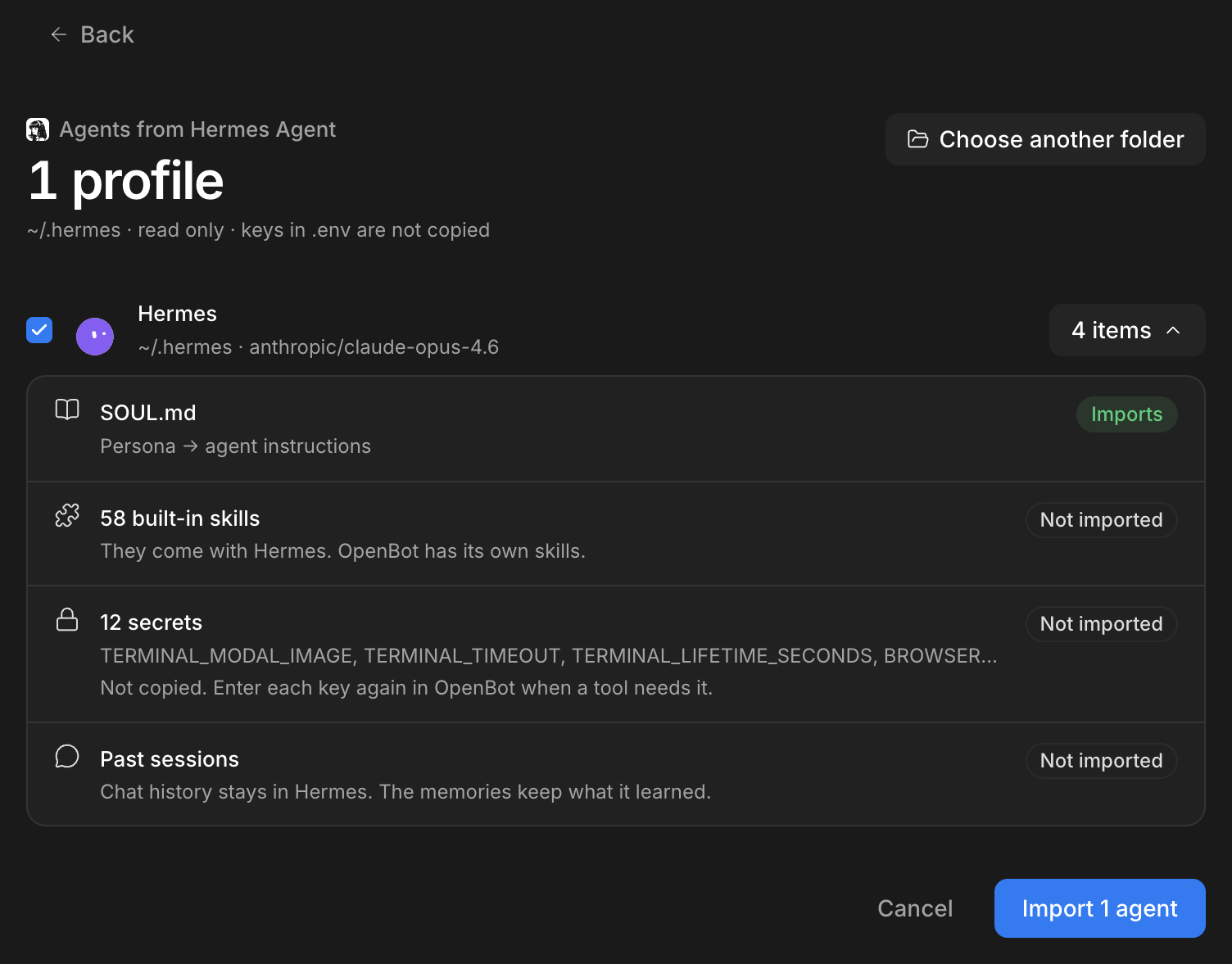This screenshot has height=964, width=1232.
Task: Click the back arrow icon
Action: [x=59, y=34]
